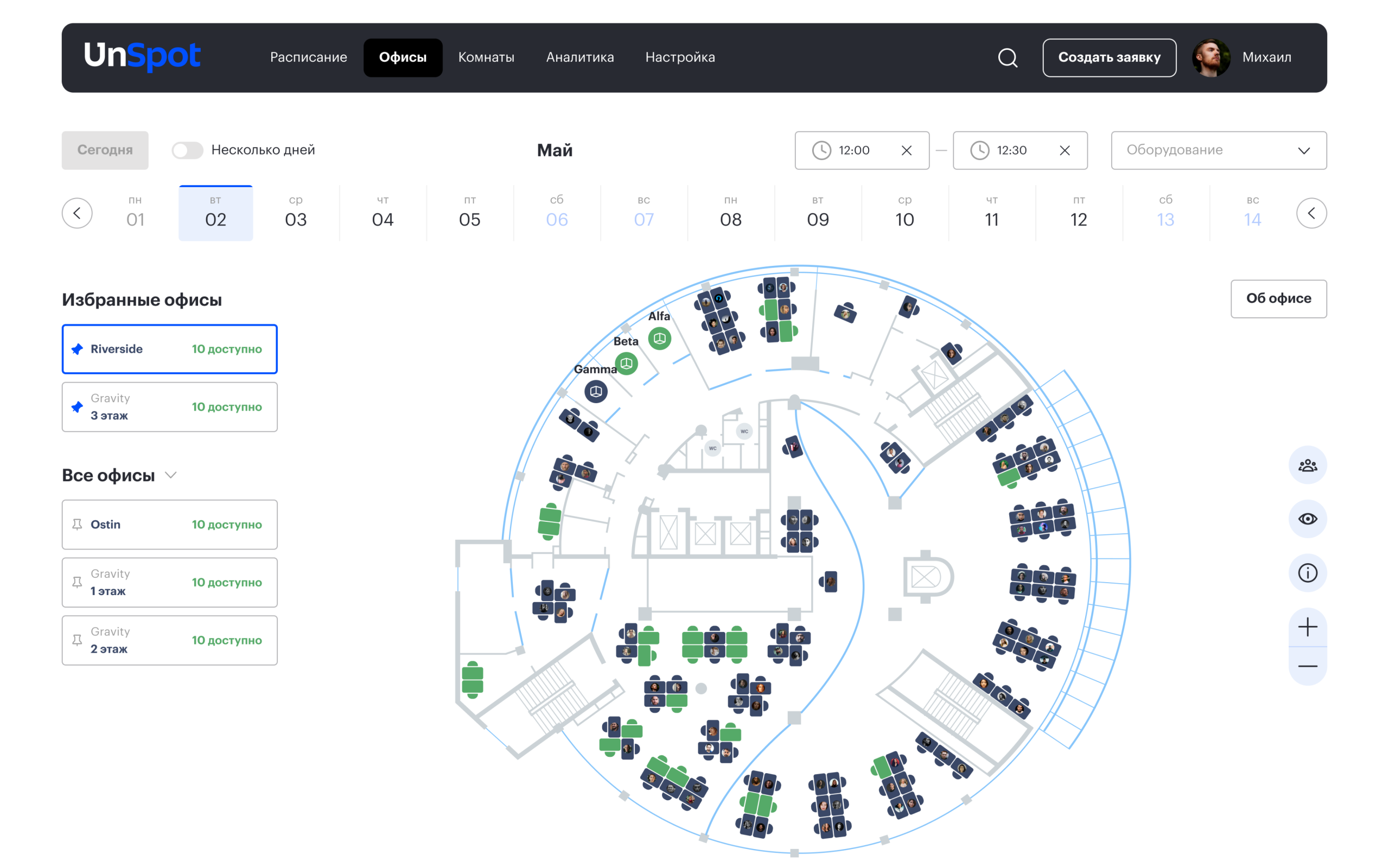Zoom in the map with plus

coord(1307,627)
